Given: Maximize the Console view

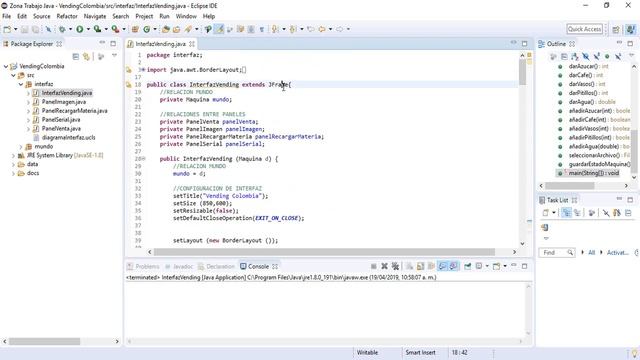Looking at the screenshot, I should click(524, 266).
